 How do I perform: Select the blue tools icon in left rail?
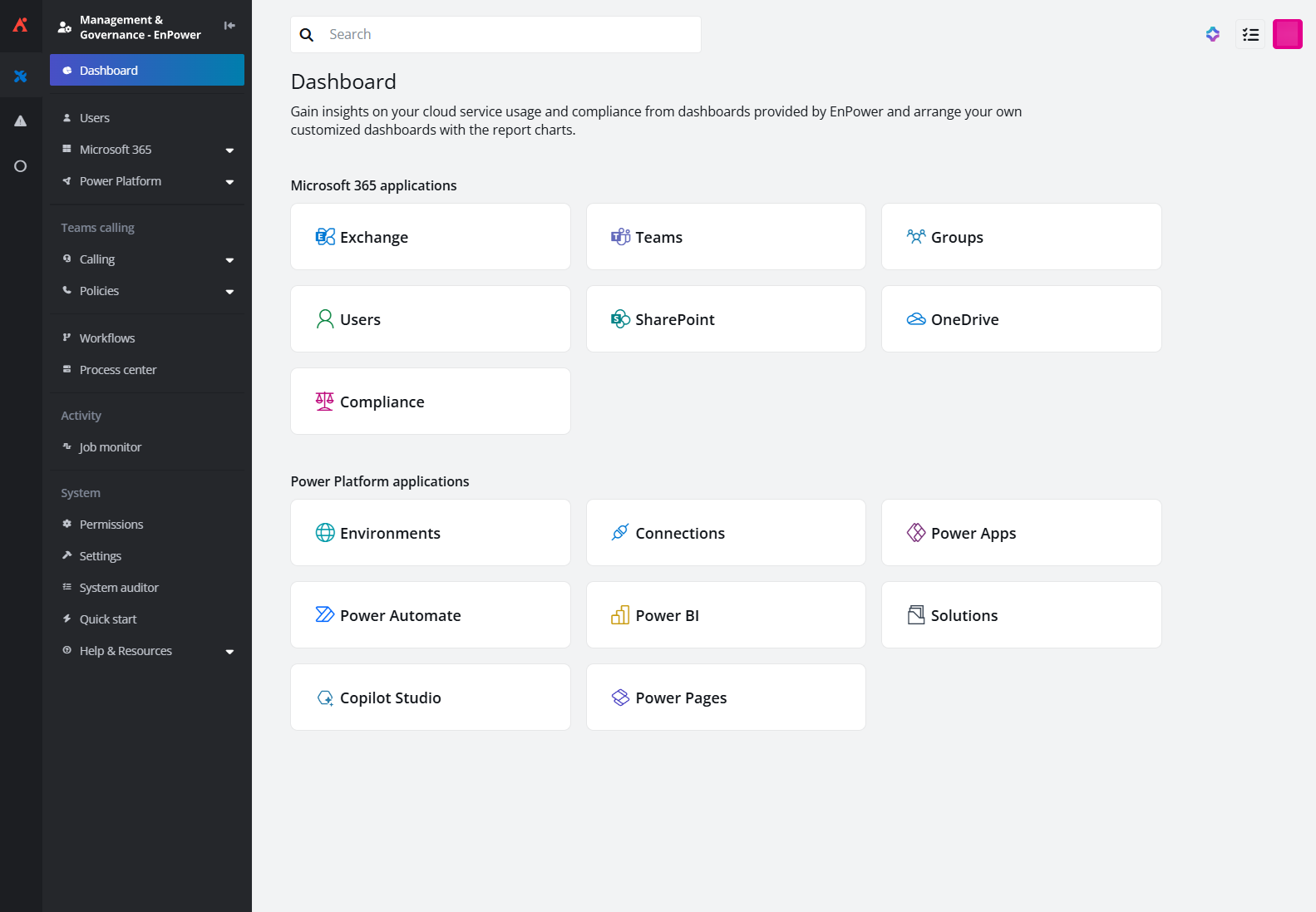coord(21,76)
